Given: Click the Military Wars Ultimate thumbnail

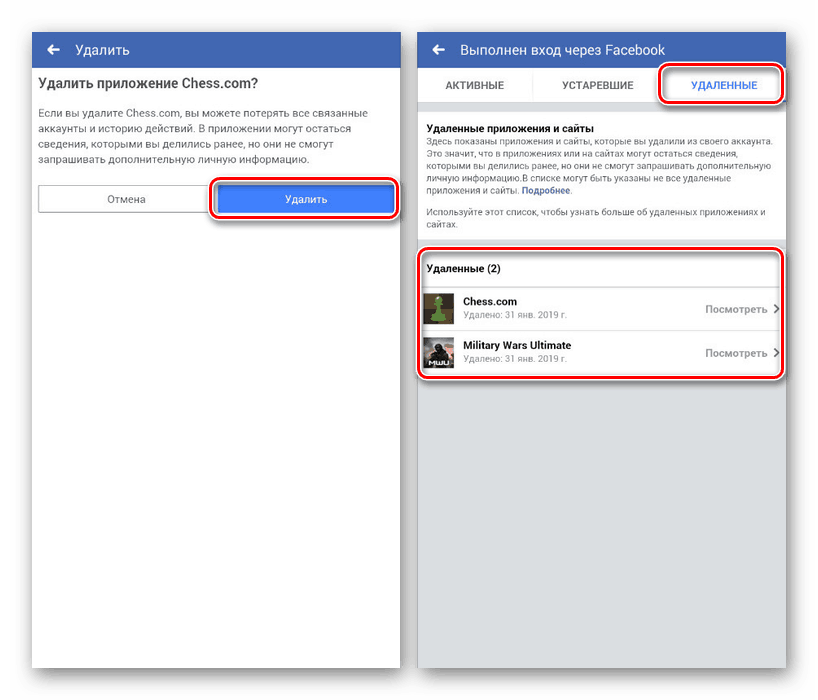Looking at the screenshot, I should pos(438,353).
